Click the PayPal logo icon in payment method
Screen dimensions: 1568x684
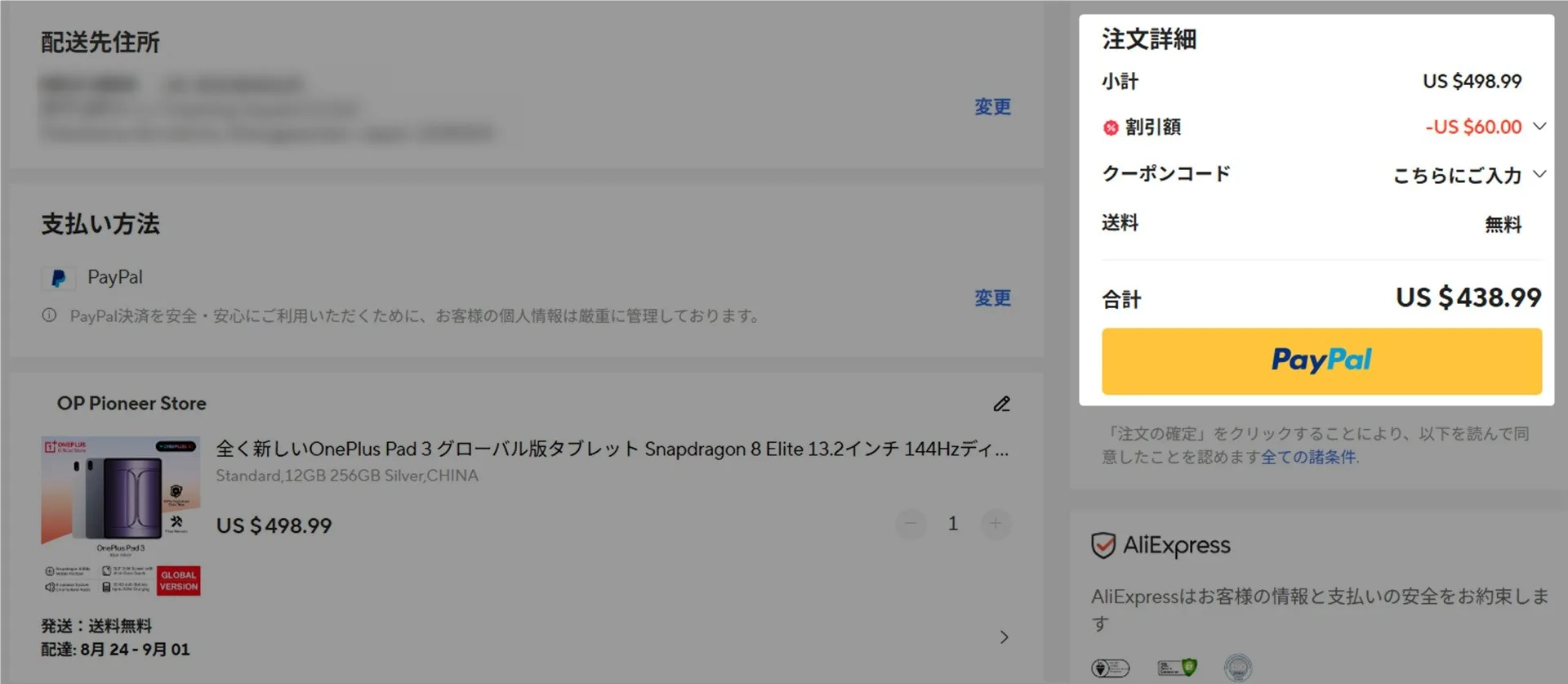[x=59, y=278]
